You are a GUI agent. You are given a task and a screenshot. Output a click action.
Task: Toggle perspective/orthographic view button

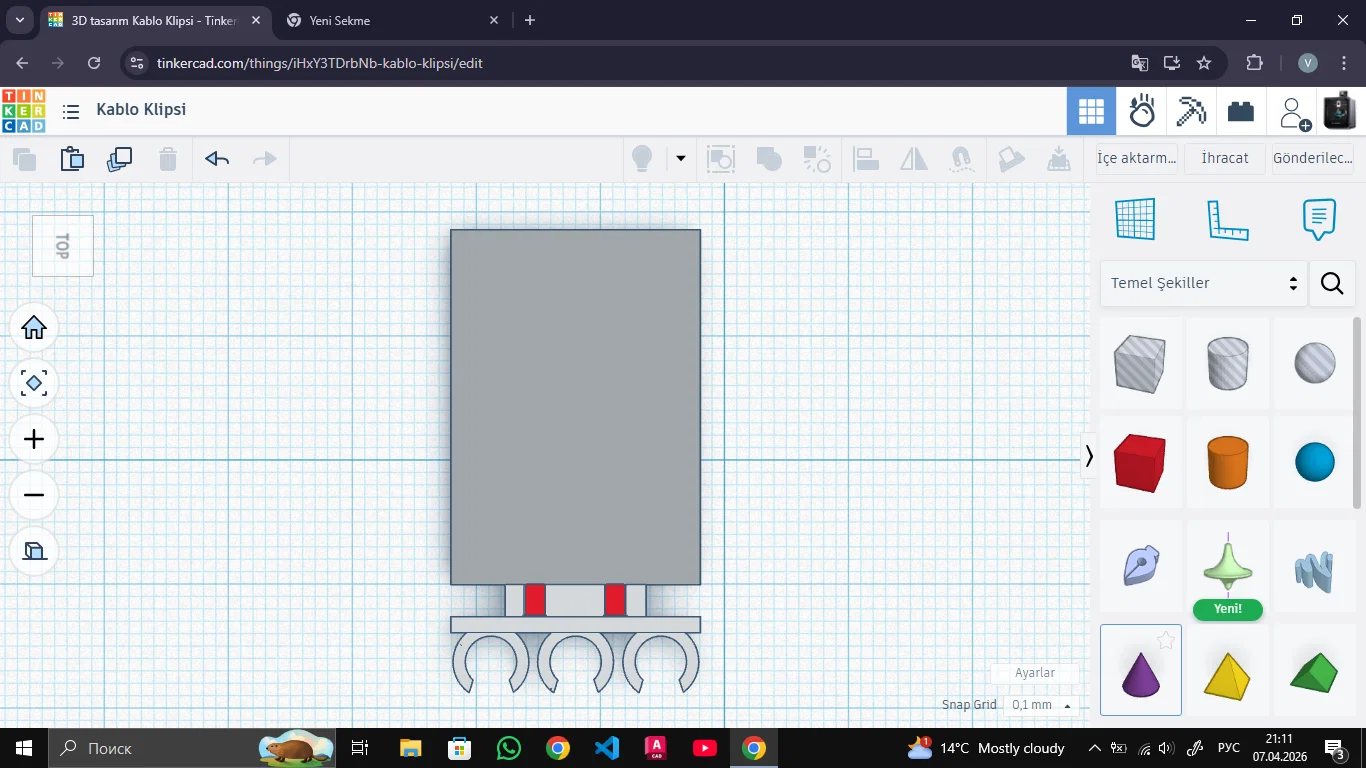pyautogui.click(x=34, y=551)
